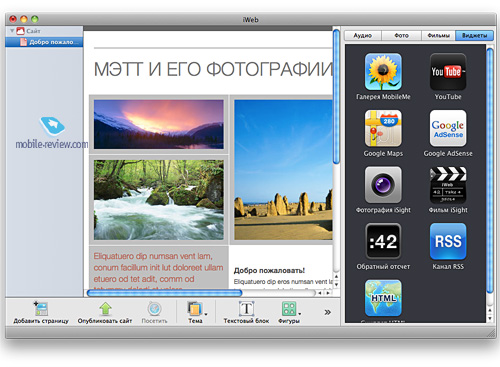Pick the Фильм iSight clapperboard widget
The image size is (500, 367).
[x=448, y=185]
